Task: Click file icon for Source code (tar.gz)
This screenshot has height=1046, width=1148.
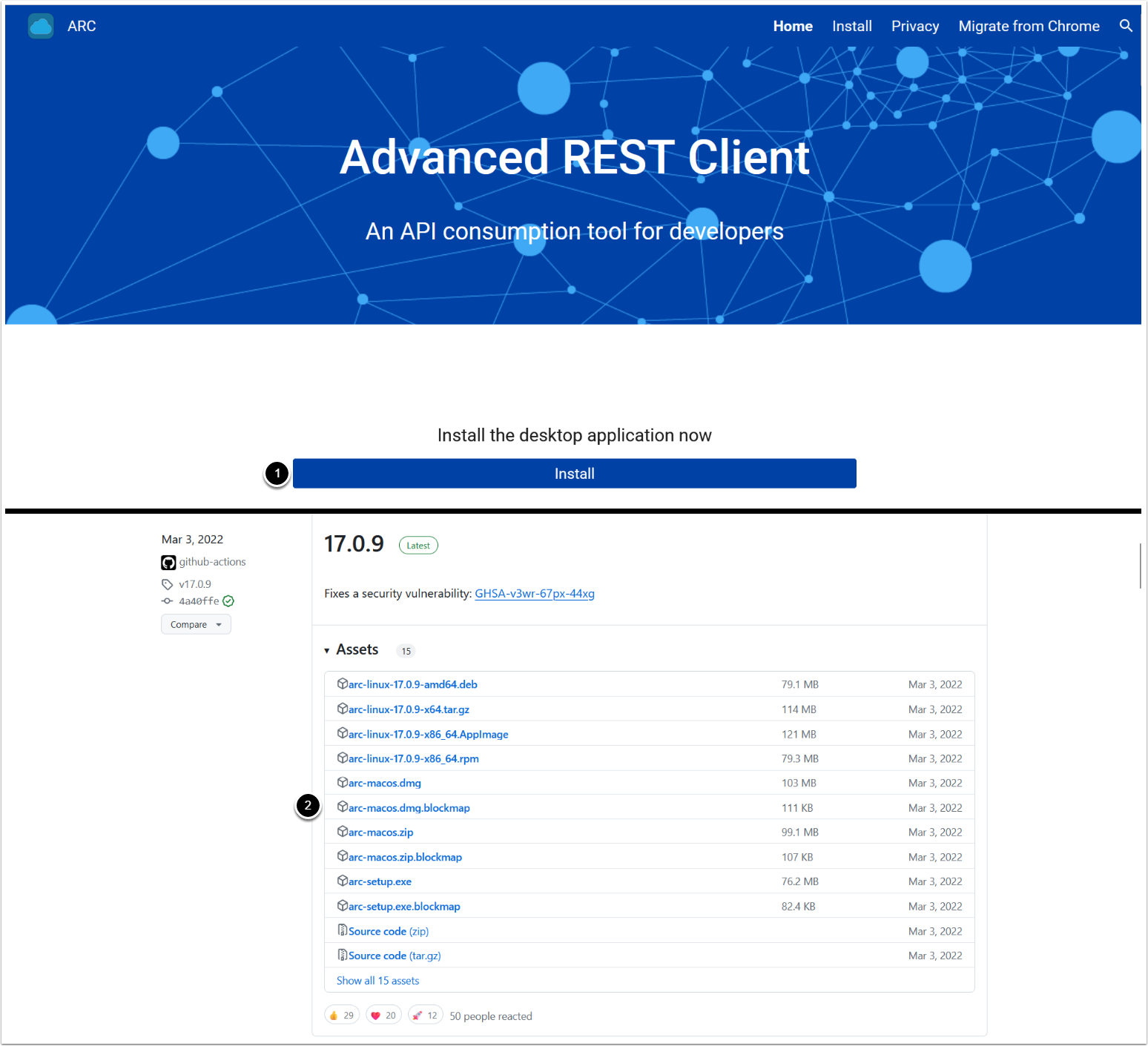Action: coord(343,955)
